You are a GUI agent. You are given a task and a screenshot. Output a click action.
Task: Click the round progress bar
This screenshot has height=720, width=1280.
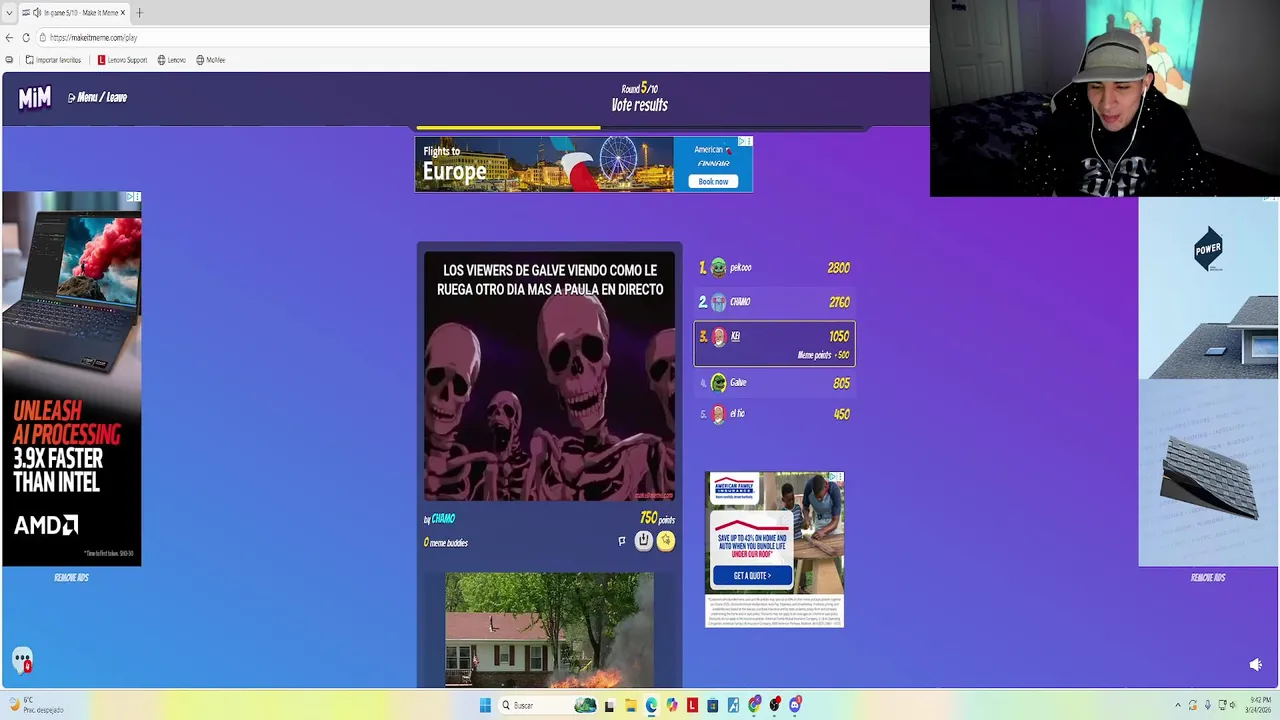click(x=640, y=127)
